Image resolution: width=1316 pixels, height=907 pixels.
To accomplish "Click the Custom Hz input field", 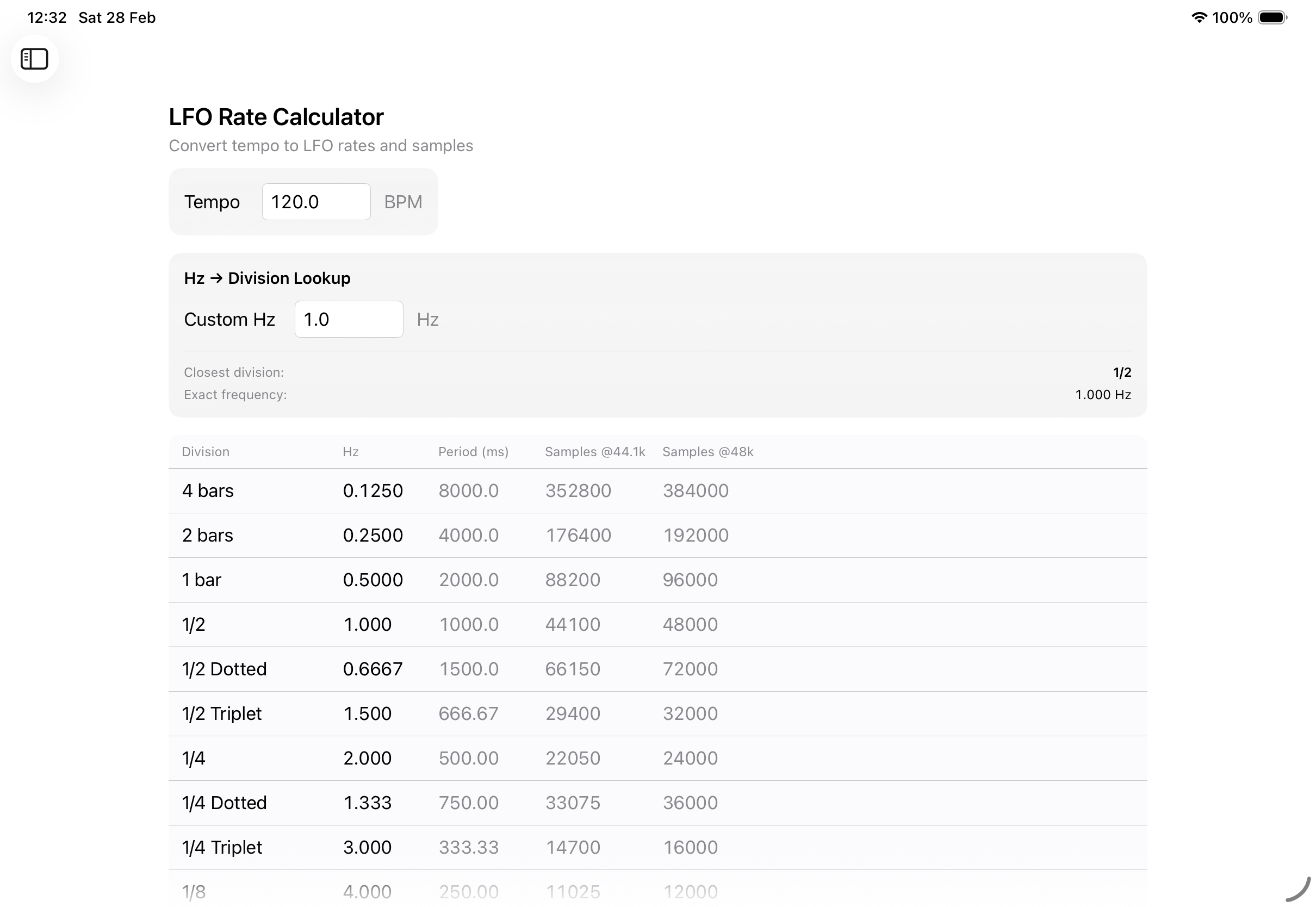I will click(x=349, y=319).
